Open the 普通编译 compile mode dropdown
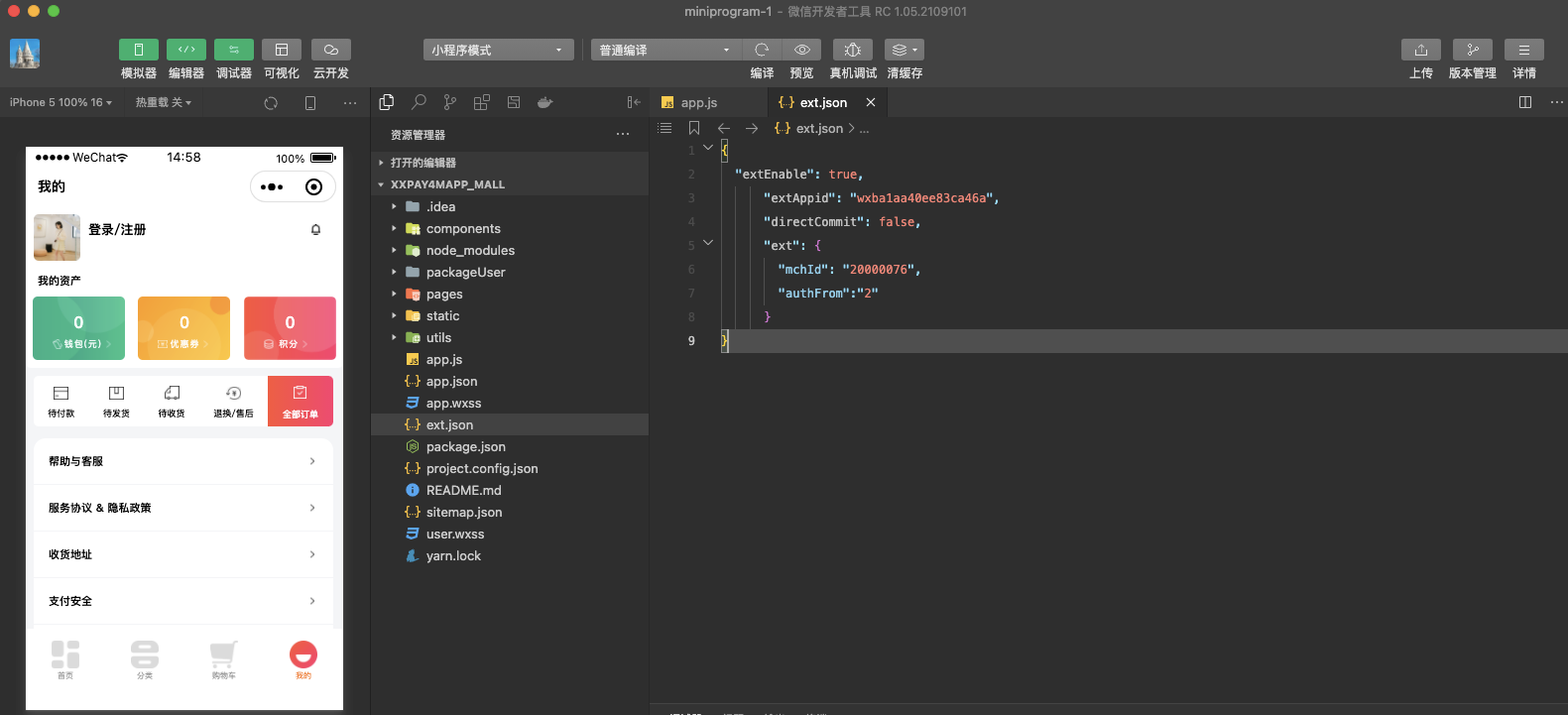1568x715 pixels. pyautogui.click(x=666, y=50)
